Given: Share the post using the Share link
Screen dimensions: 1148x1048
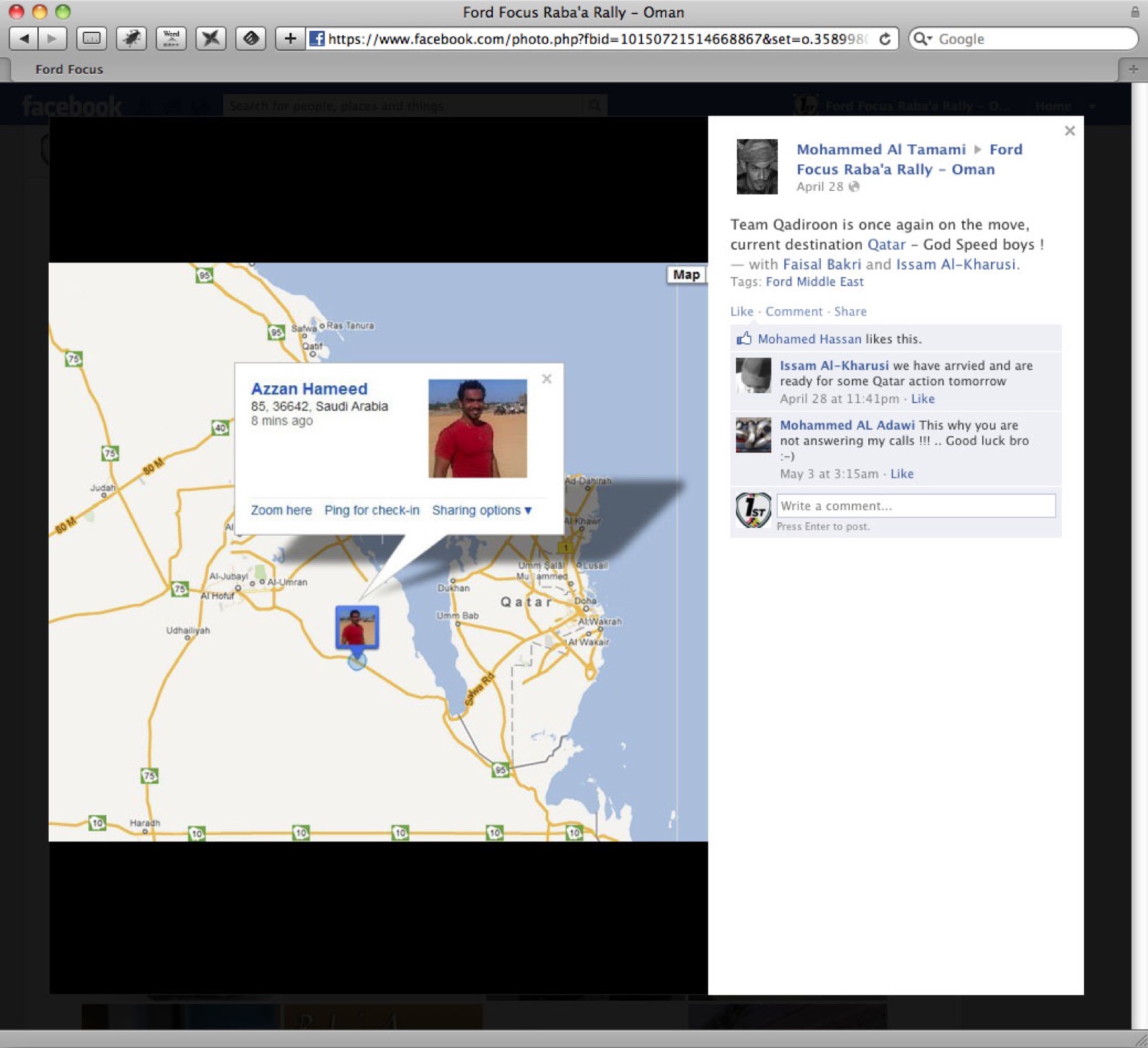Looking at the screenshot, I should (x=850, y=311).
